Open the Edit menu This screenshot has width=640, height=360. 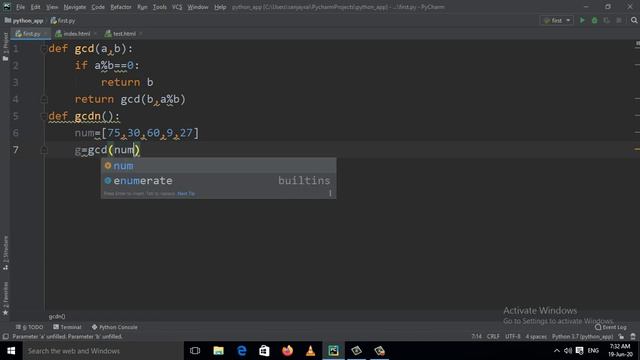pos(36,7)
